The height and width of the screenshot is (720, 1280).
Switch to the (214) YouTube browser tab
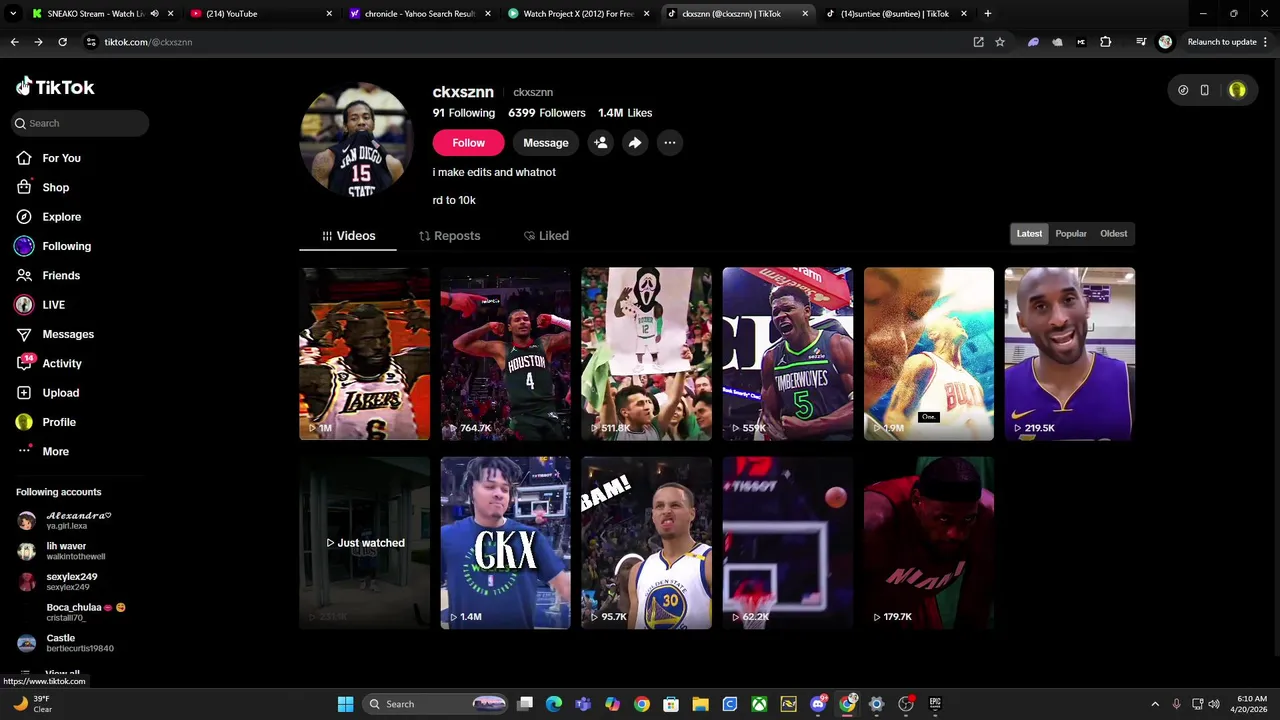[x=260, y=14]
